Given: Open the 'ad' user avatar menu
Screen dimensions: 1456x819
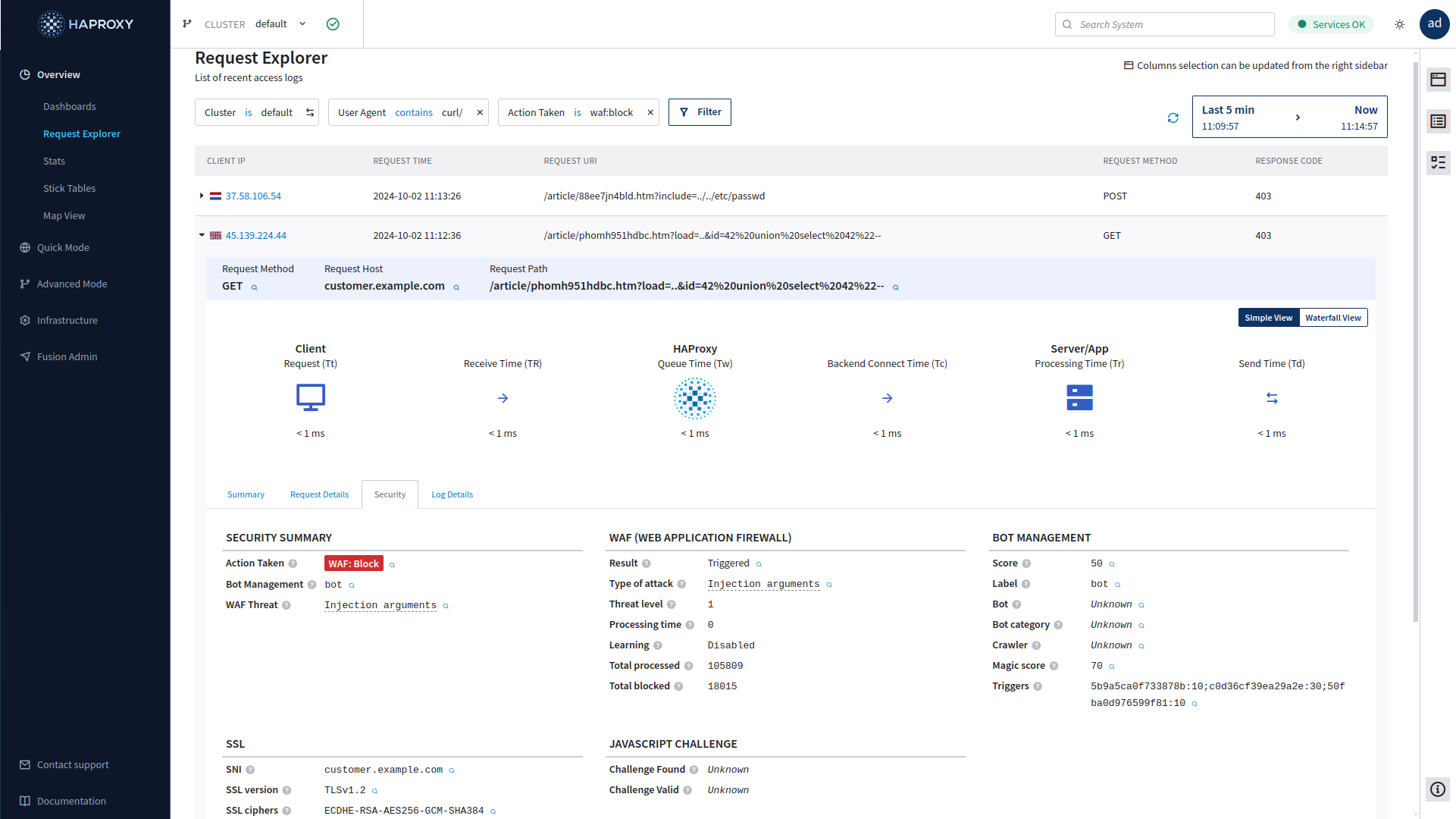Looking at the screenshot, I should (x=1435, y=24).
